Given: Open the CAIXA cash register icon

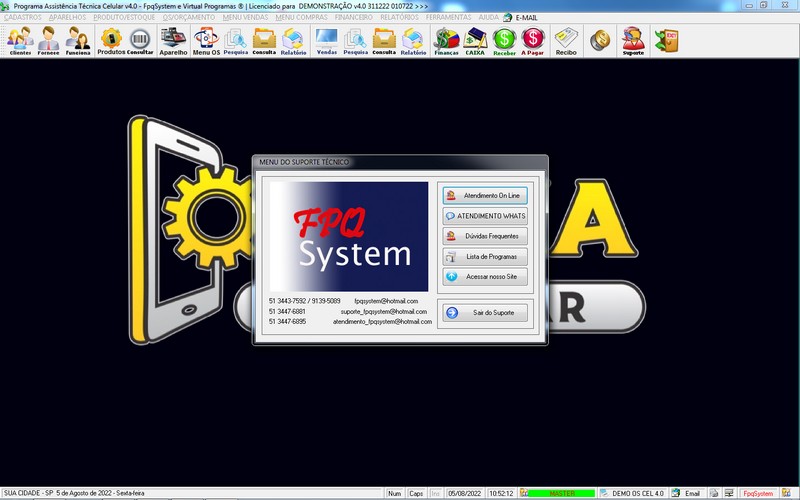Looking at the screenshot, I should point(475,40).
